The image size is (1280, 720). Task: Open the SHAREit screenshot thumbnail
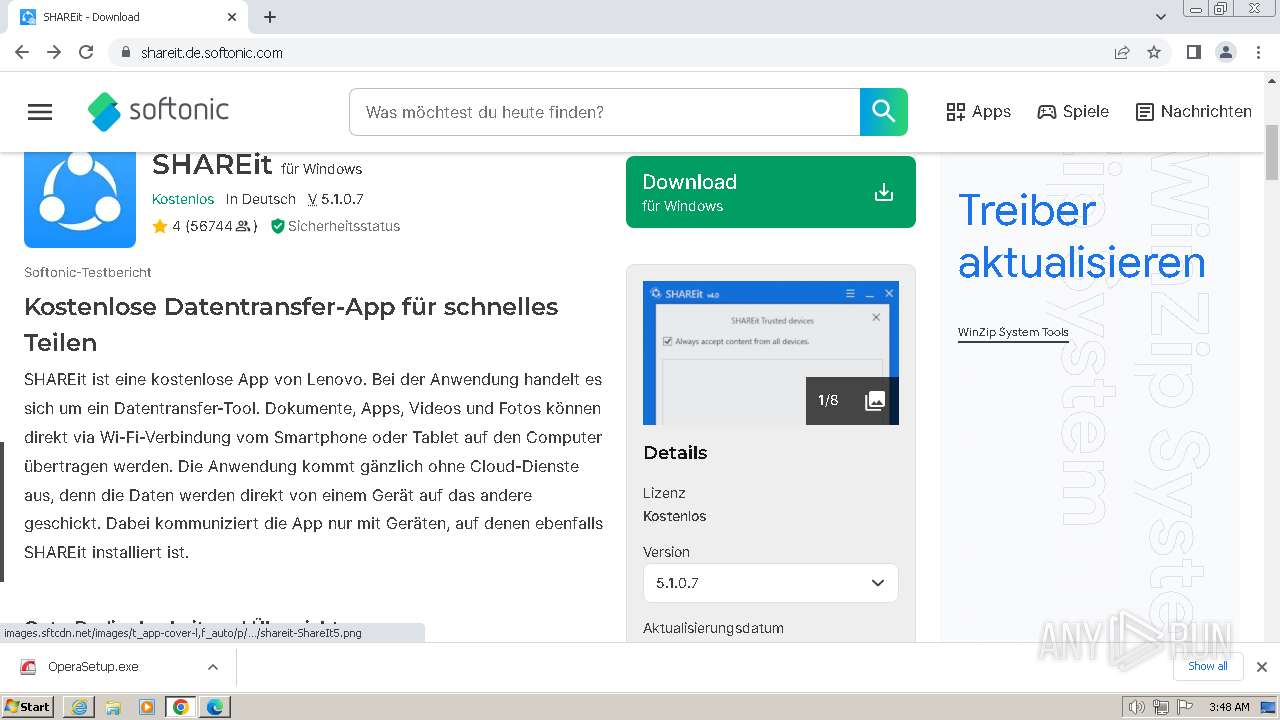pyautogui.click(x=771, y=353)
